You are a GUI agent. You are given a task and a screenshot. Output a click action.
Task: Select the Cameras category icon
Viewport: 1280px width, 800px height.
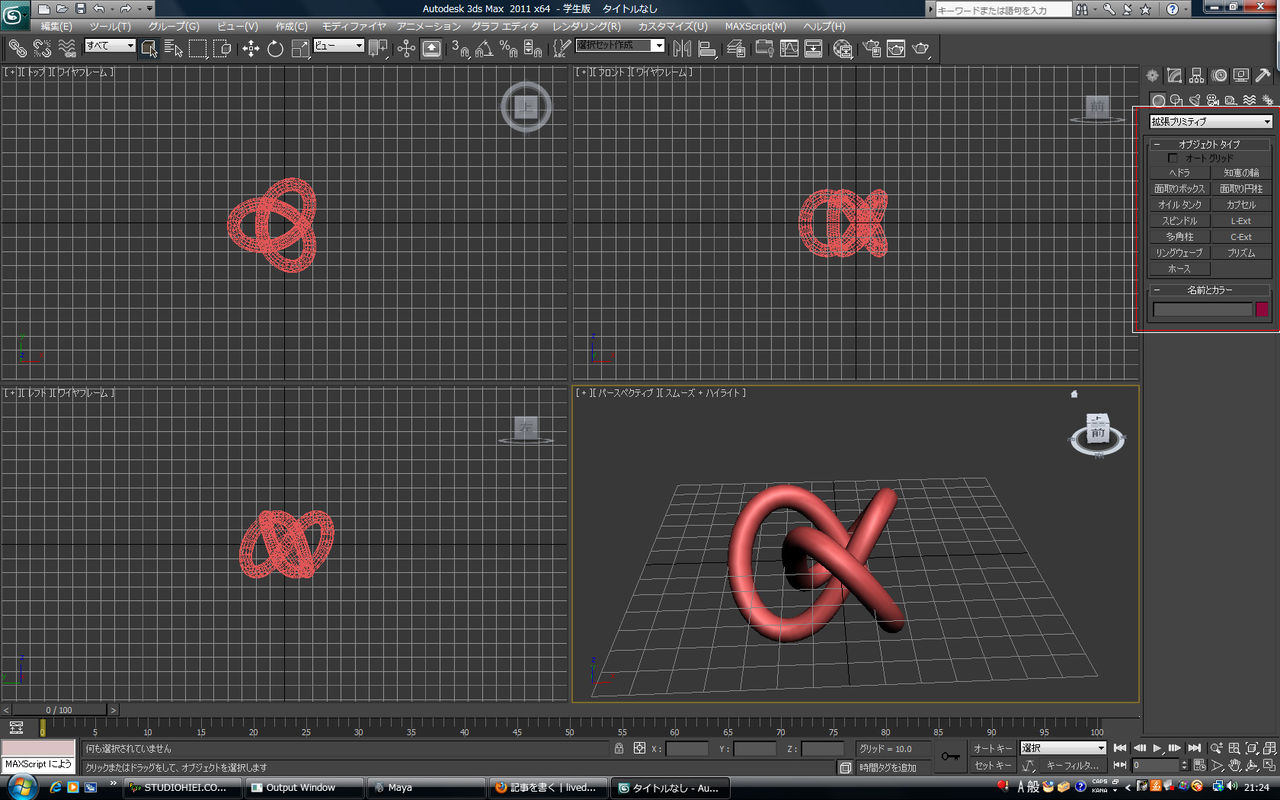tap(1212, 100)
